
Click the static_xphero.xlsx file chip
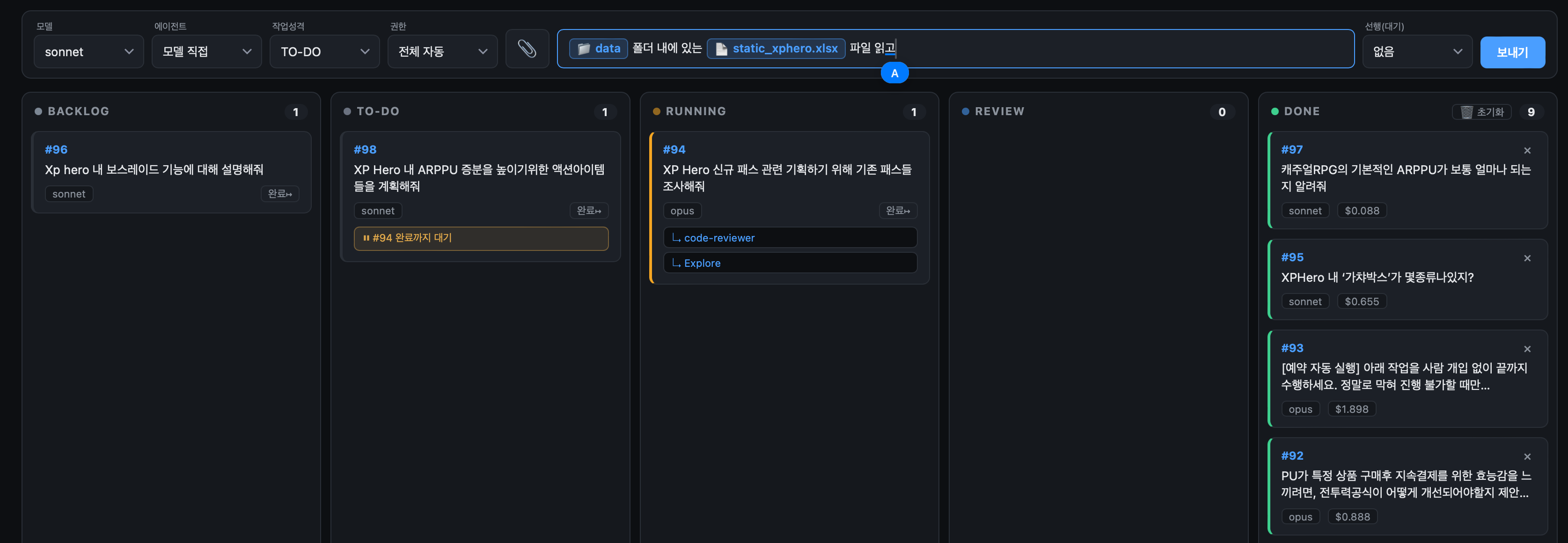pos(776,49)
